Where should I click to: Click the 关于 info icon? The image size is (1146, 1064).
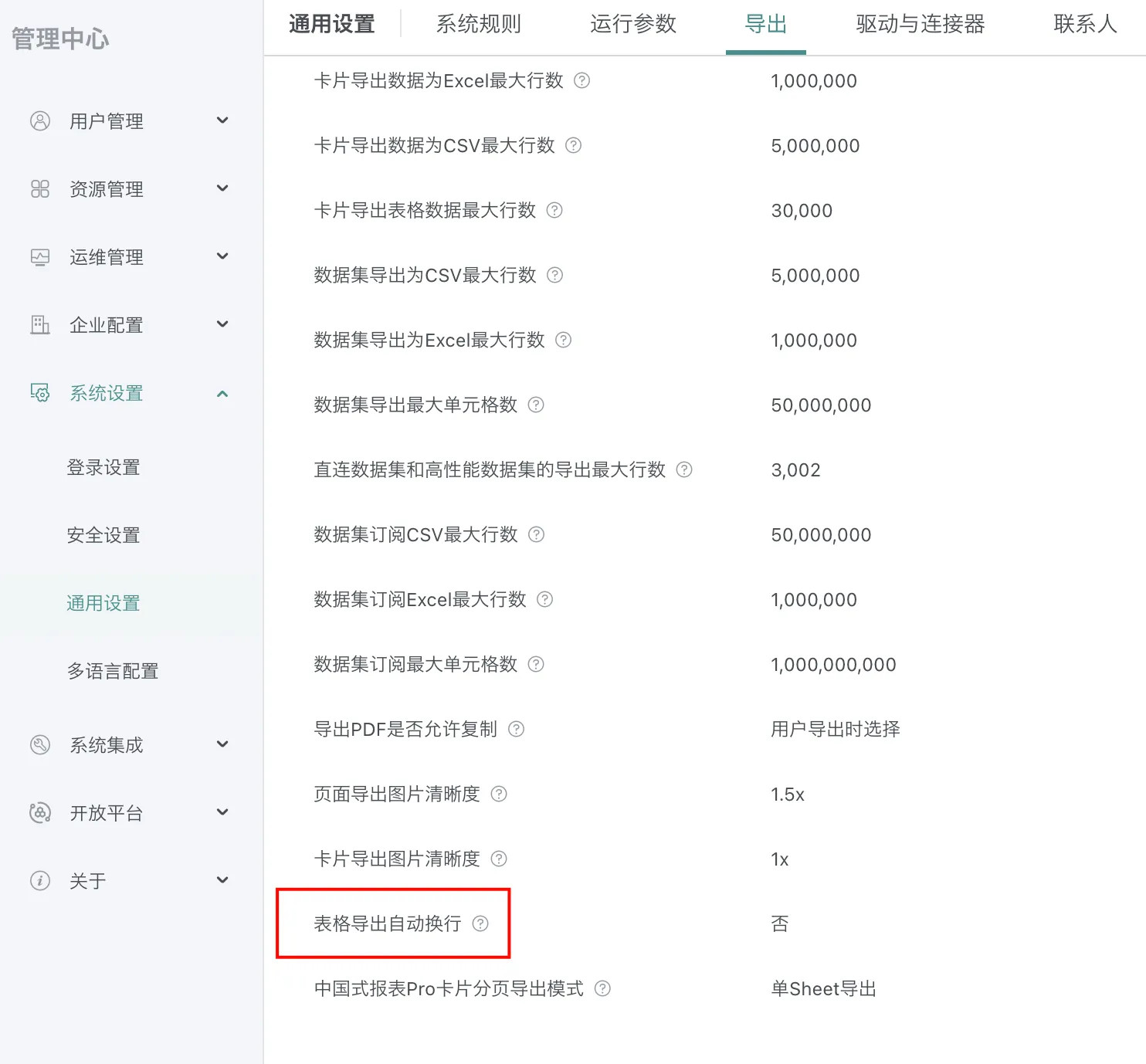click(x=40, y=881)
